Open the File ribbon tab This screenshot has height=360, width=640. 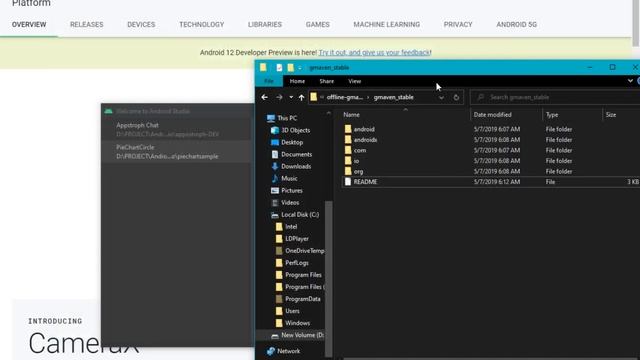[x=269, y=81]
